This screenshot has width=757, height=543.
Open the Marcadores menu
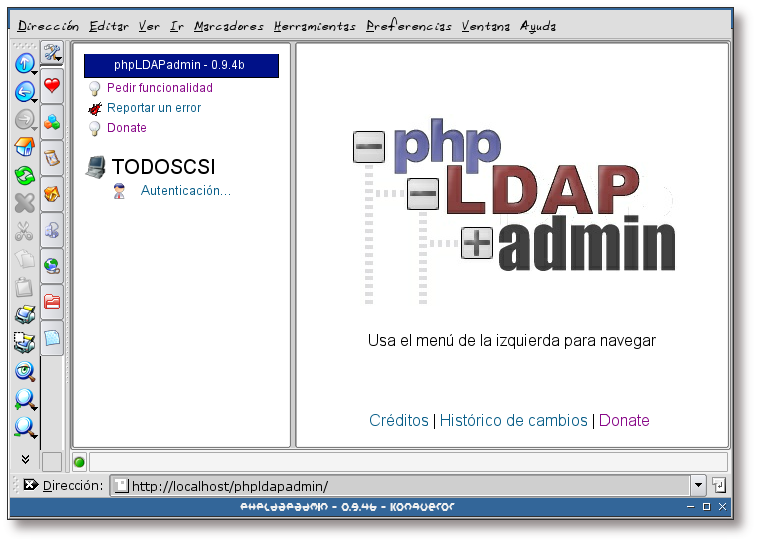click(229, 26)
